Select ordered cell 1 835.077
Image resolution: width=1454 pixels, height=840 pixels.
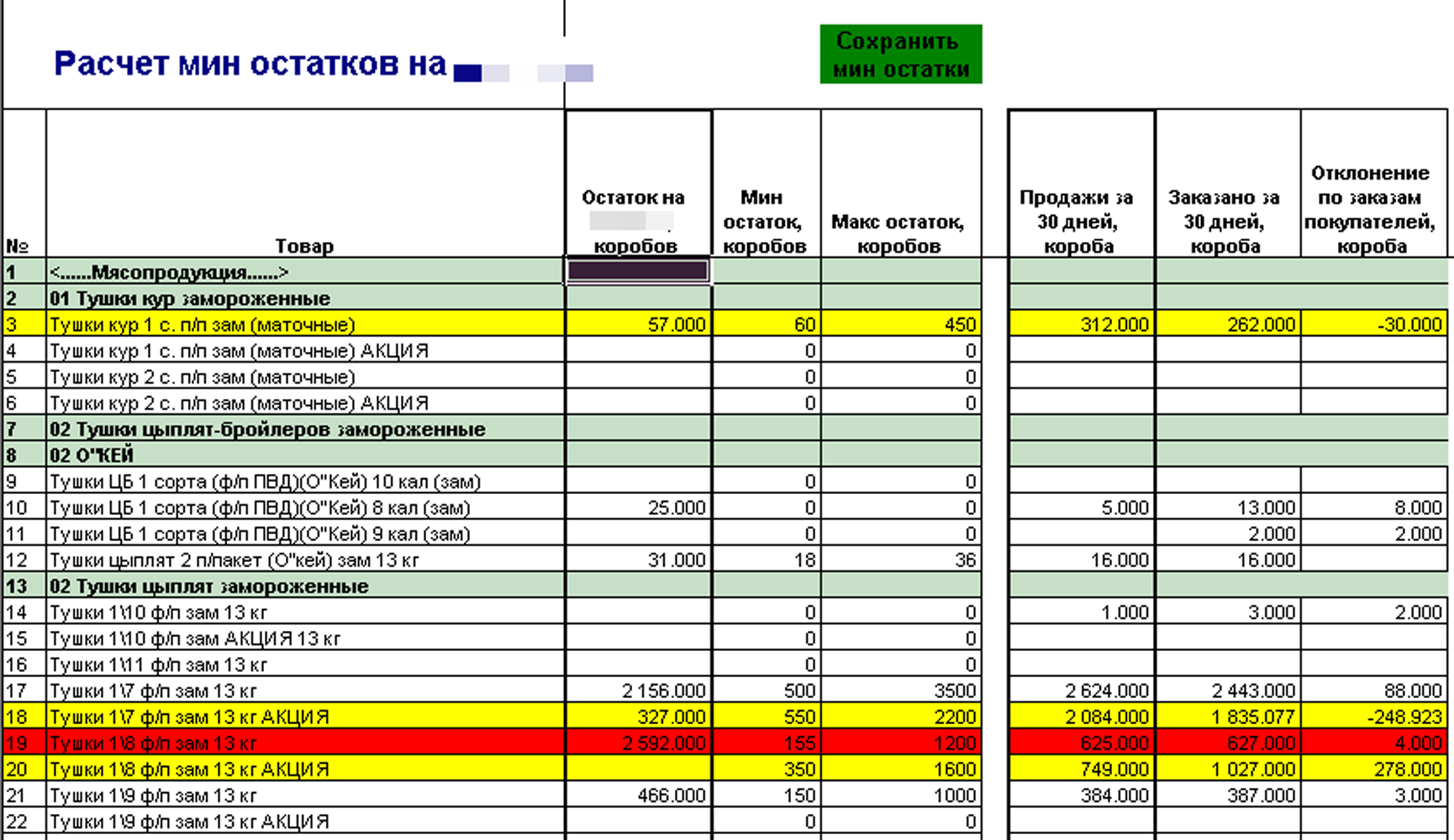(1228, 717)
